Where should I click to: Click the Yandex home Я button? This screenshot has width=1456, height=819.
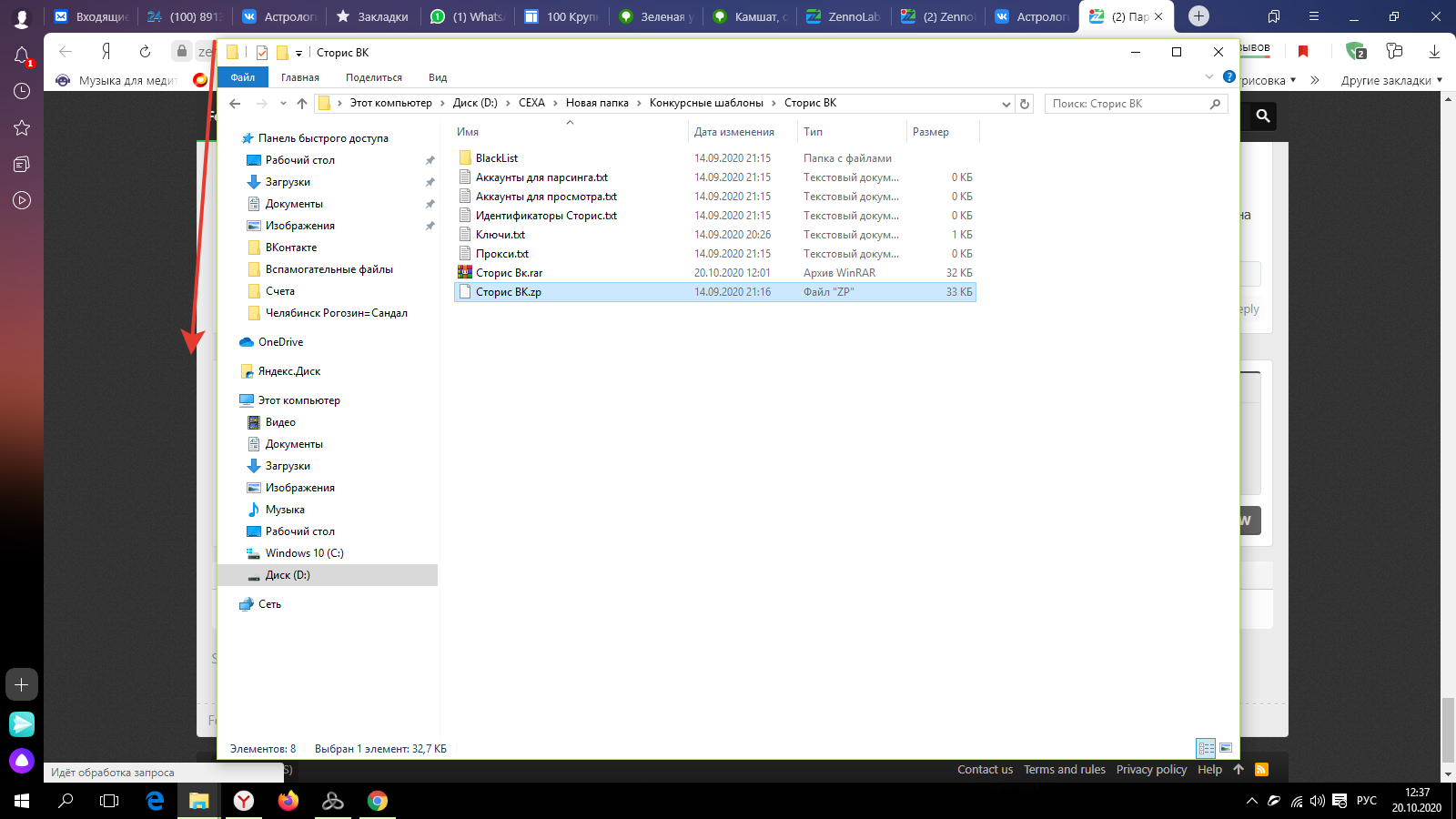tap(106, 51)
